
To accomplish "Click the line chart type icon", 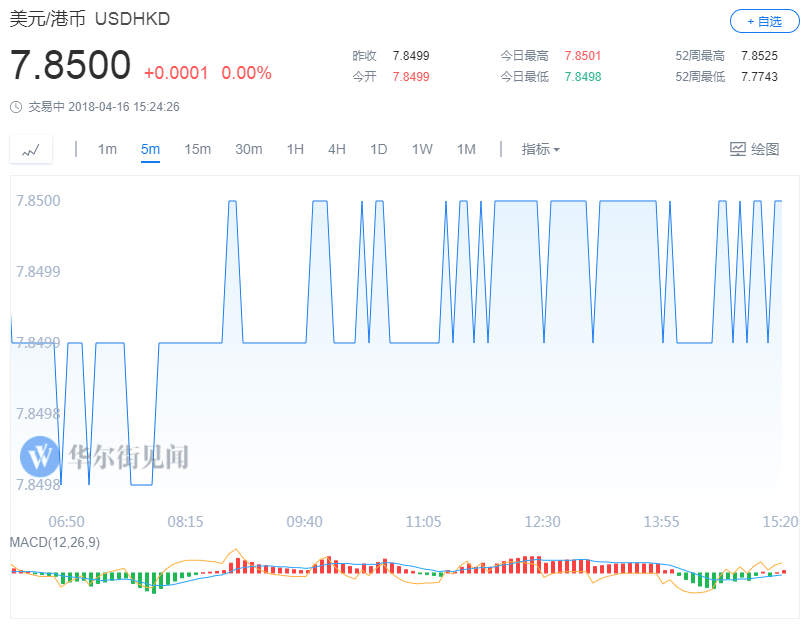I will pos(31,149).
